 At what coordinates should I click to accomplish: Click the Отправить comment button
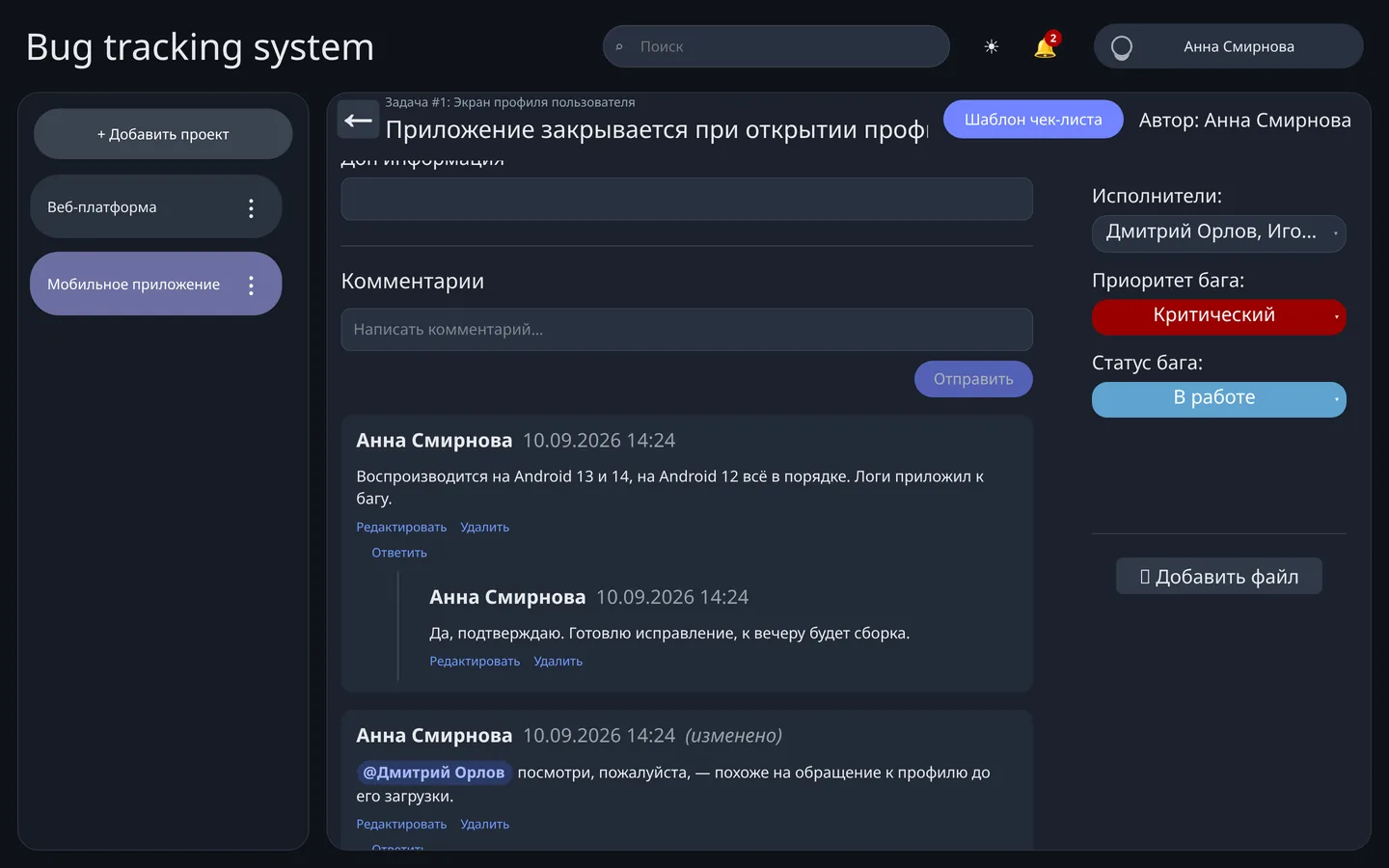[973, 379]
